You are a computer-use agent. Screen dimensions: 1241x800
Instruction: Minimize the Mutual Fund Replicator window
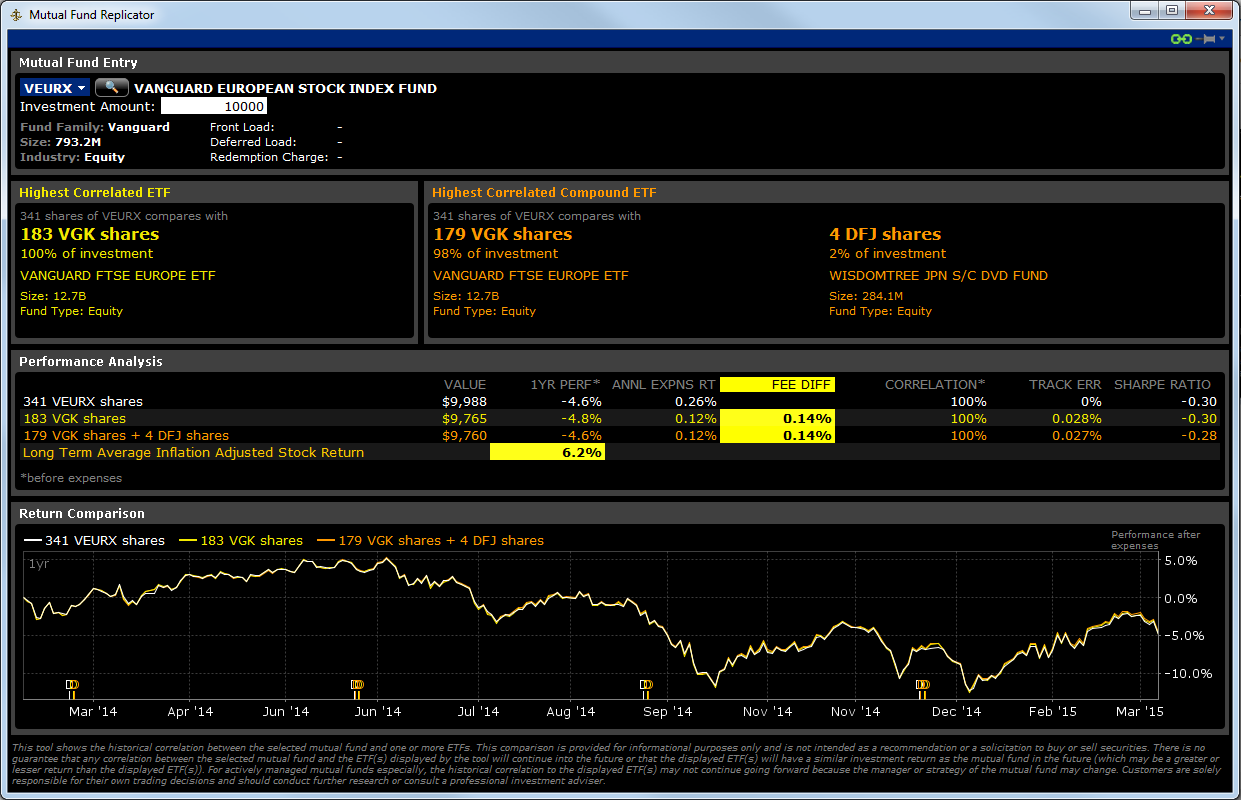coord(1146,11)
